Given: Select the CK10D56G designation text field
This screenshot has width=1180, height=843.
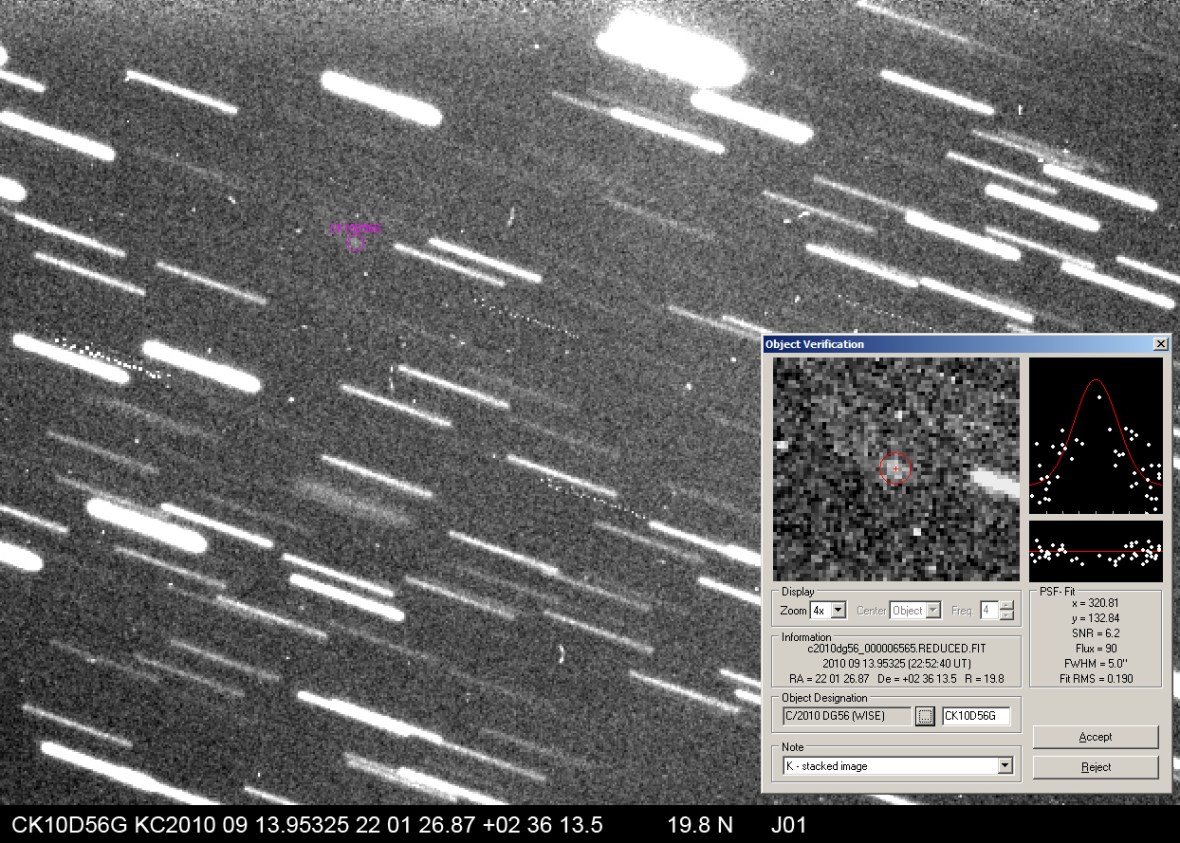Looking at the screenshot, I should pyautogui.click(x=975, y=716).
